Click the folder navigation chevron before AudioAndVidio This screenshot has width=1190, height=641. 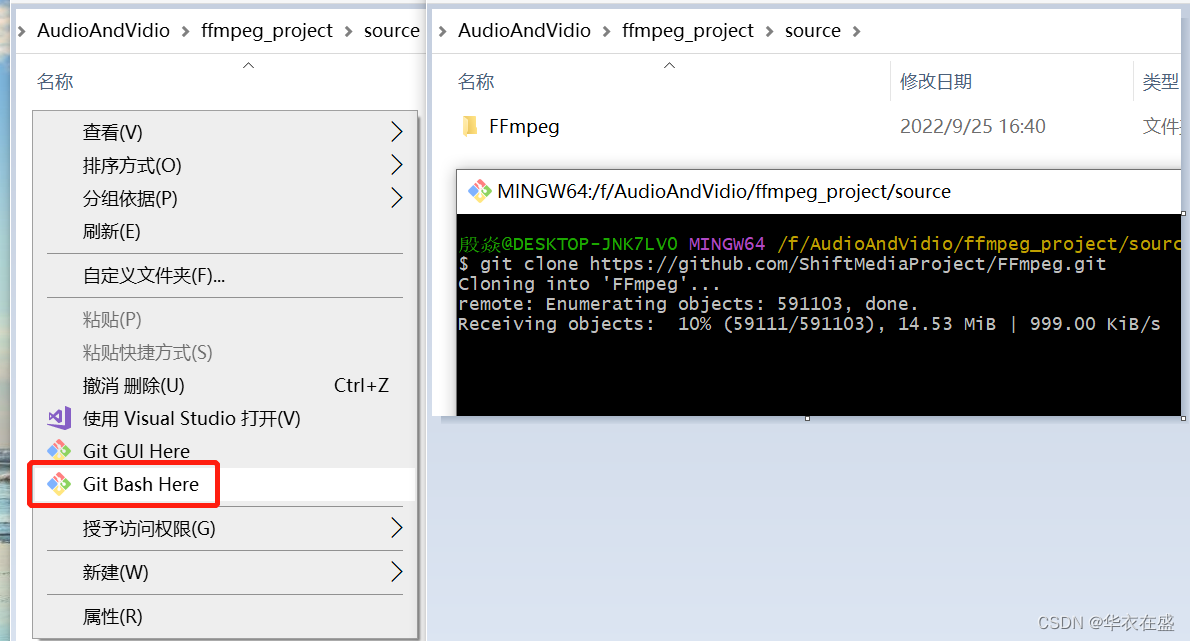point(20,31)
